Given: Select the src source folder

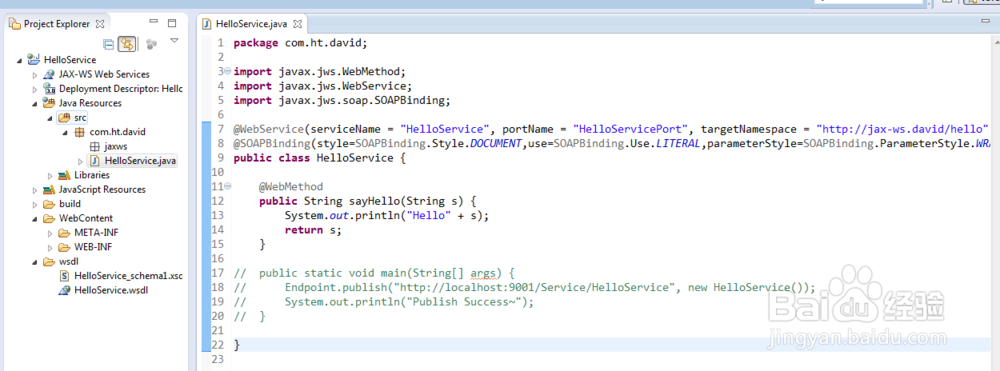Looking at the screenshot, I should pos(80,118).
